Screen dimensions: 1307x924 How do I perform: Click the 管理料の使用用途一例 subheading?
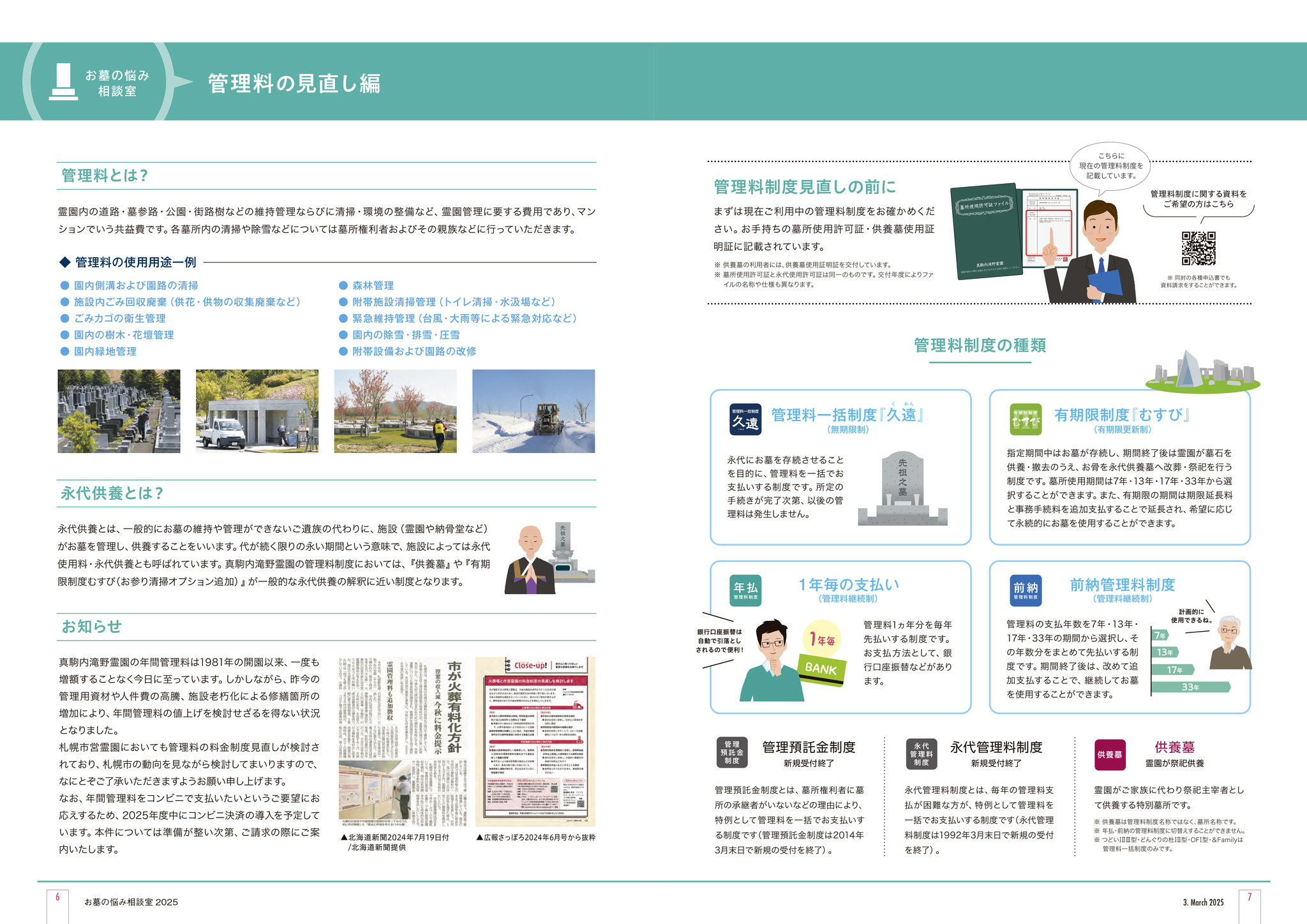(x=135, y=262)
